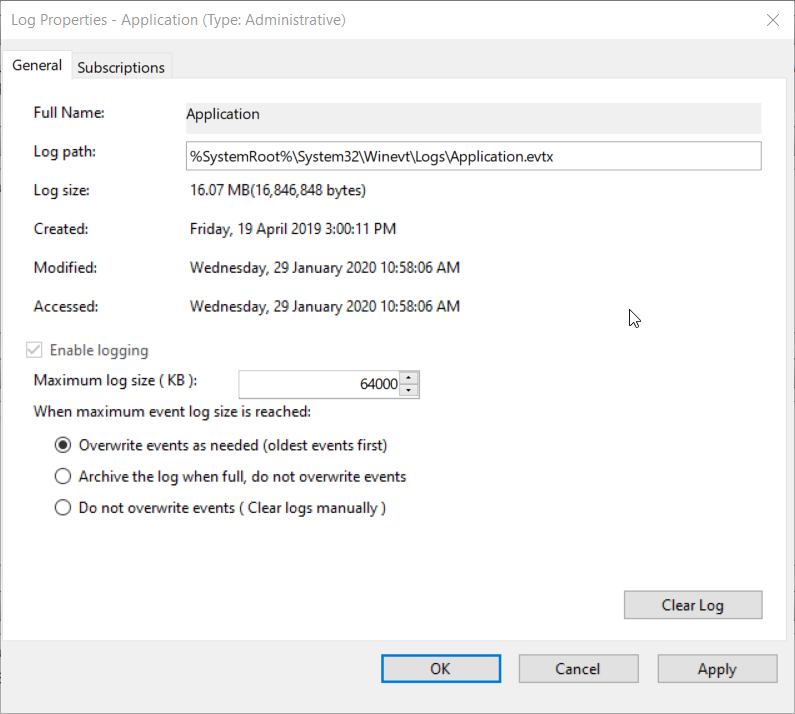The width and height of the screenshot is (795, 714).
Task: Apply the log property changes
Action: [717, 669]
